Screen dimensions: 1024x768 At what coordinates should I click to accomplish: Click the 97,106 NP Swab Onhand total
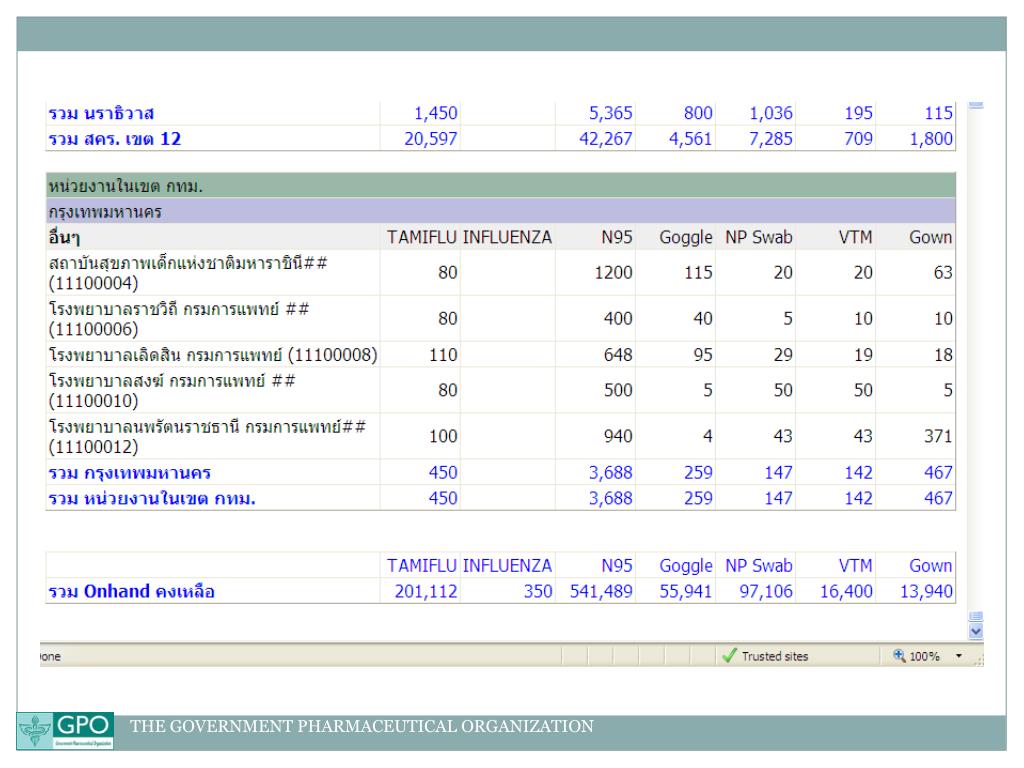[765, 592]
